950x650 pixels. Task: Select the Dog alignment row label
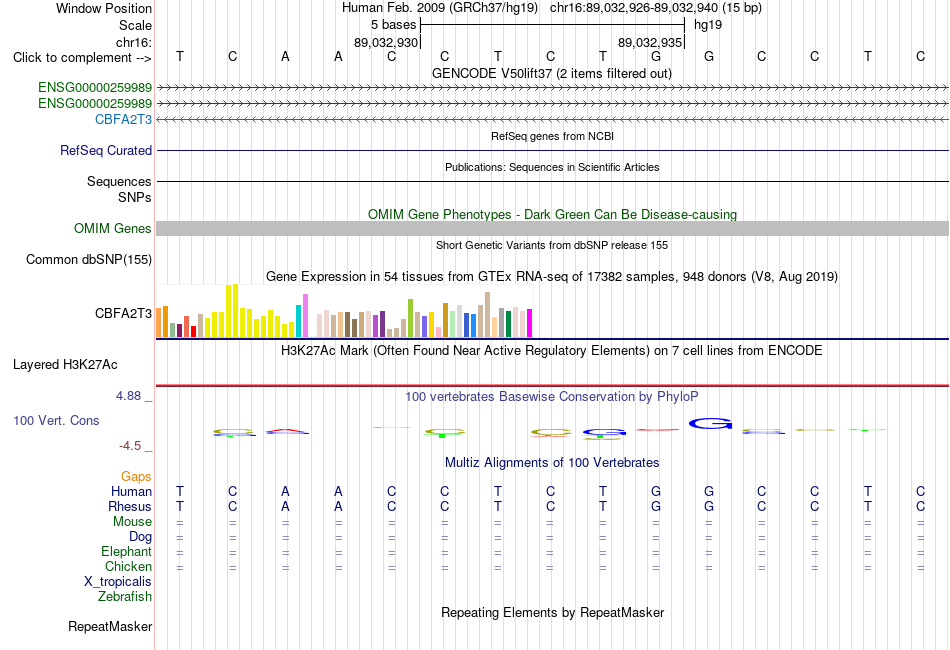(140, 536)
